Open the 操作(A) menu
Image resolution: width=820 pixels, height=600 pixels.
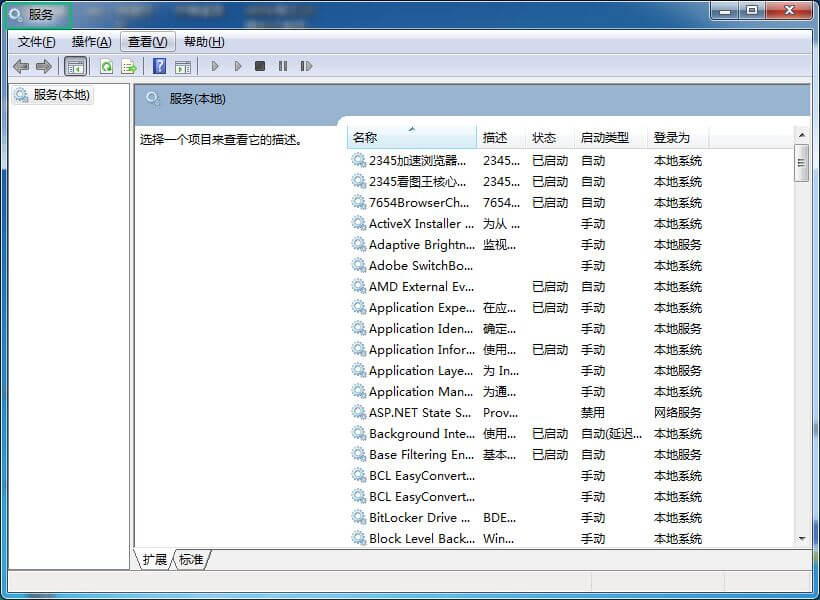91,42
